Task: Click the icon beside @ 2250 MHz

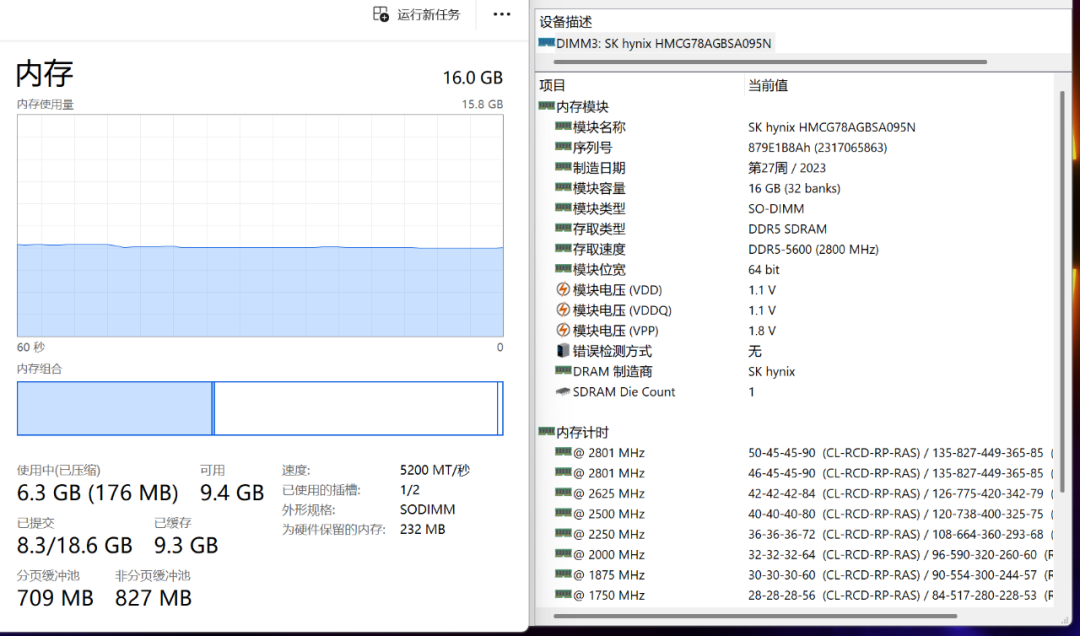Action: coord(563,533)
